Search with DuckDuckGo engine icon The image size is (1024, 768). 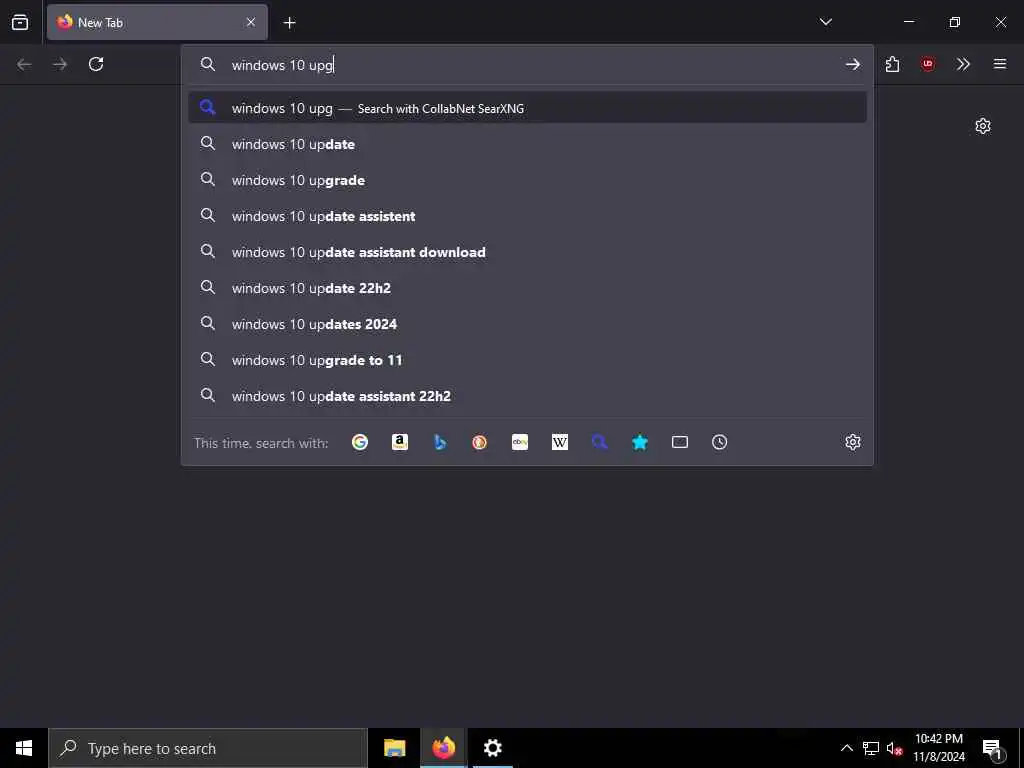pos(479,442)
